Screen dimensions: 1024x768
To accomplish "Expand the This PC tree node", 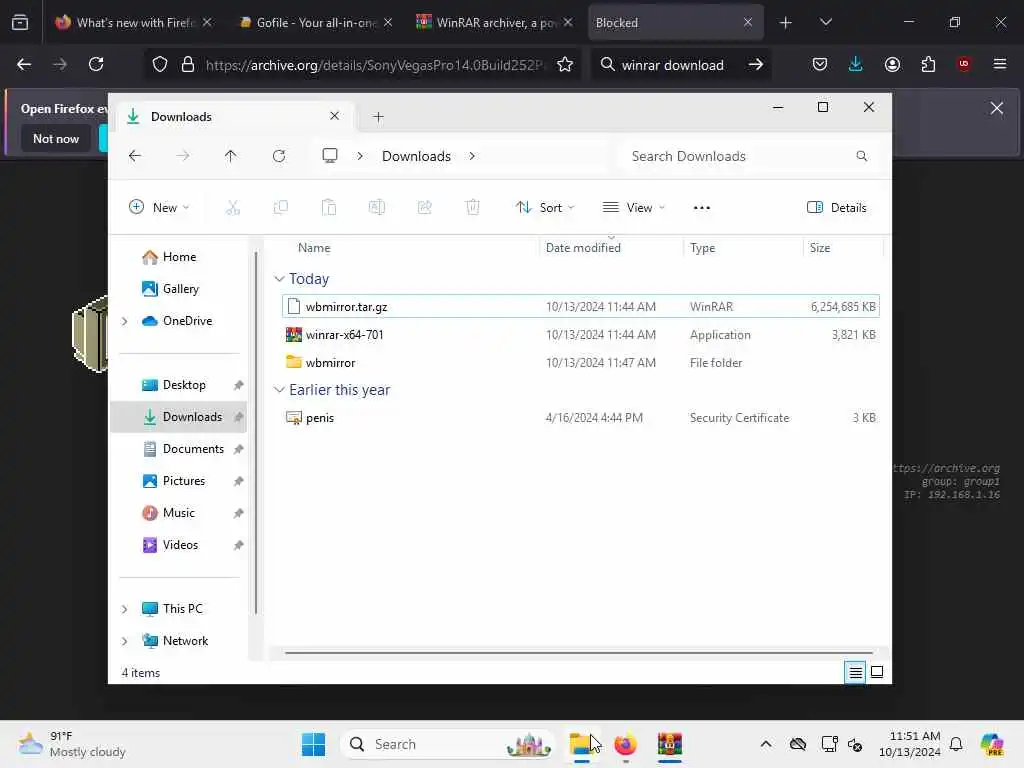I will coord(125,609).
